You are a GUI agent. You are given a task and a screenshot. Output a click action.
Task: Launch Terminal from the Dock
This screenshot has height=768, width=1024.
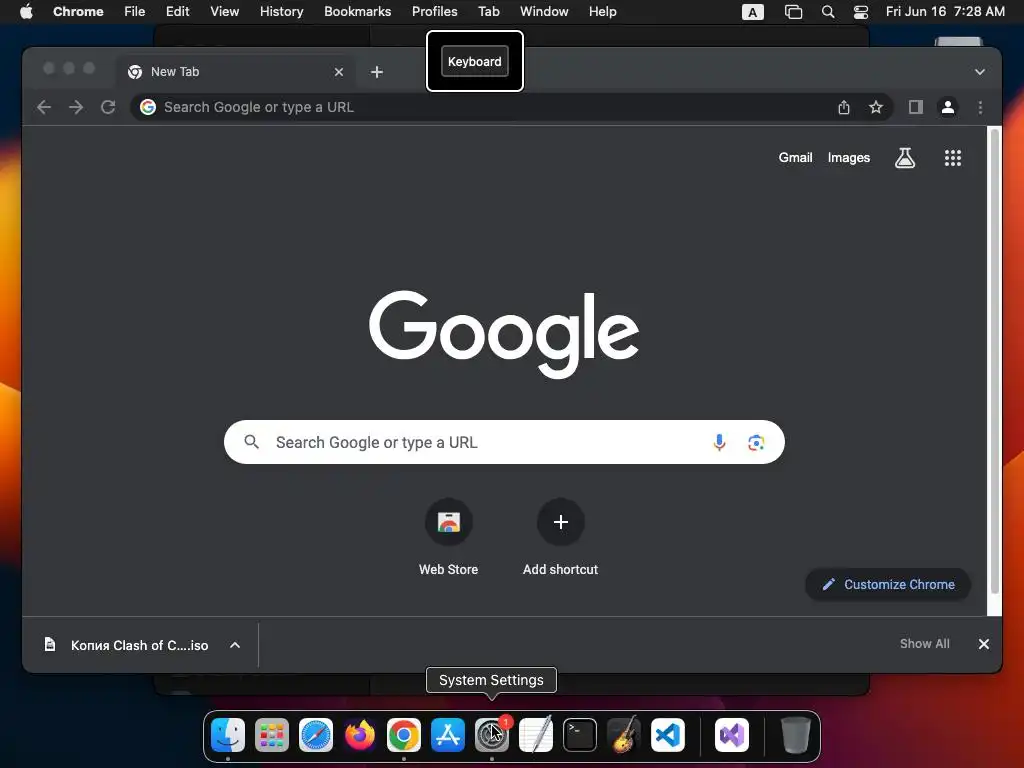580,735
